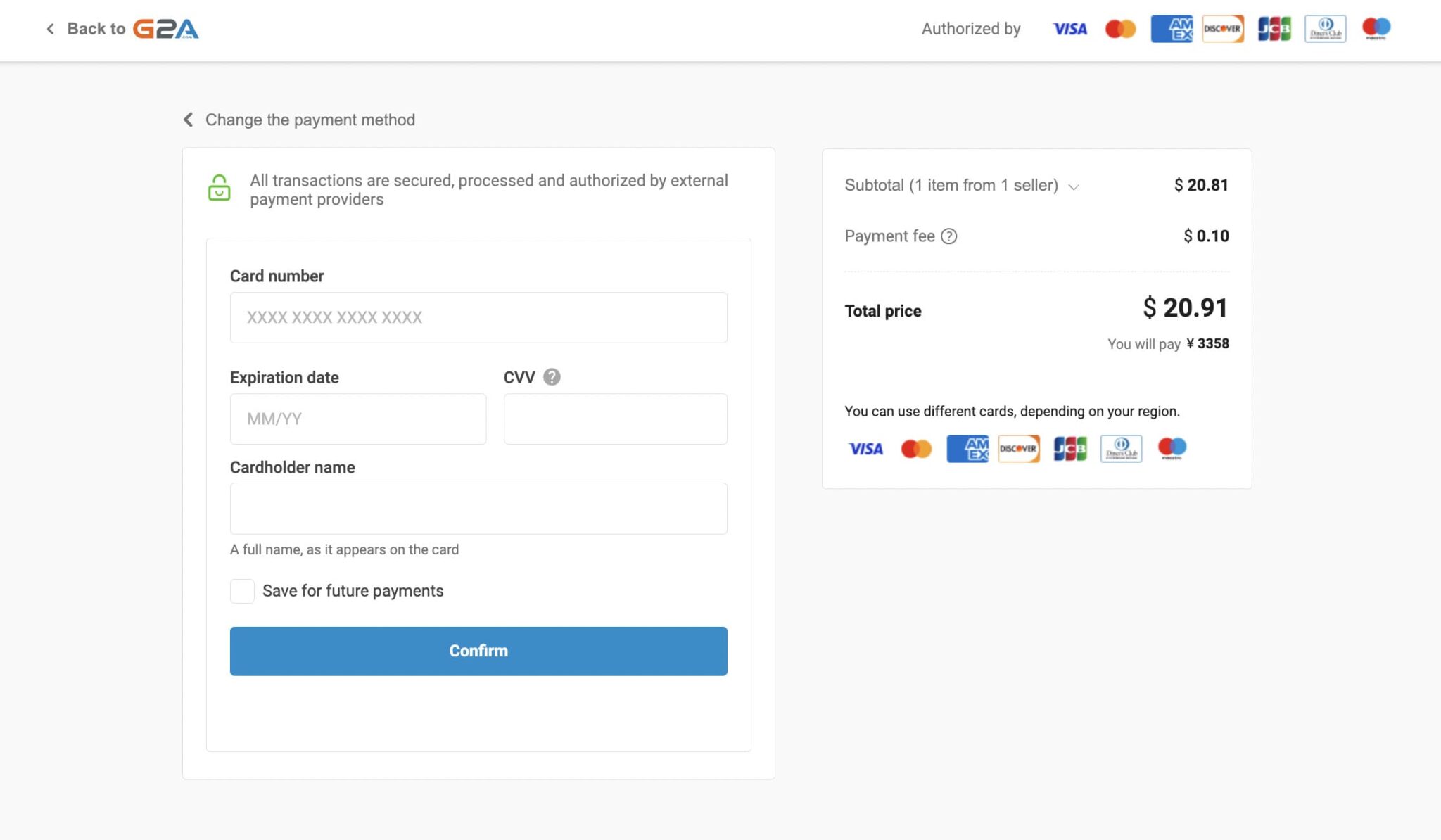
Task: Click the CVV help question mark icon
Action: 552,377
